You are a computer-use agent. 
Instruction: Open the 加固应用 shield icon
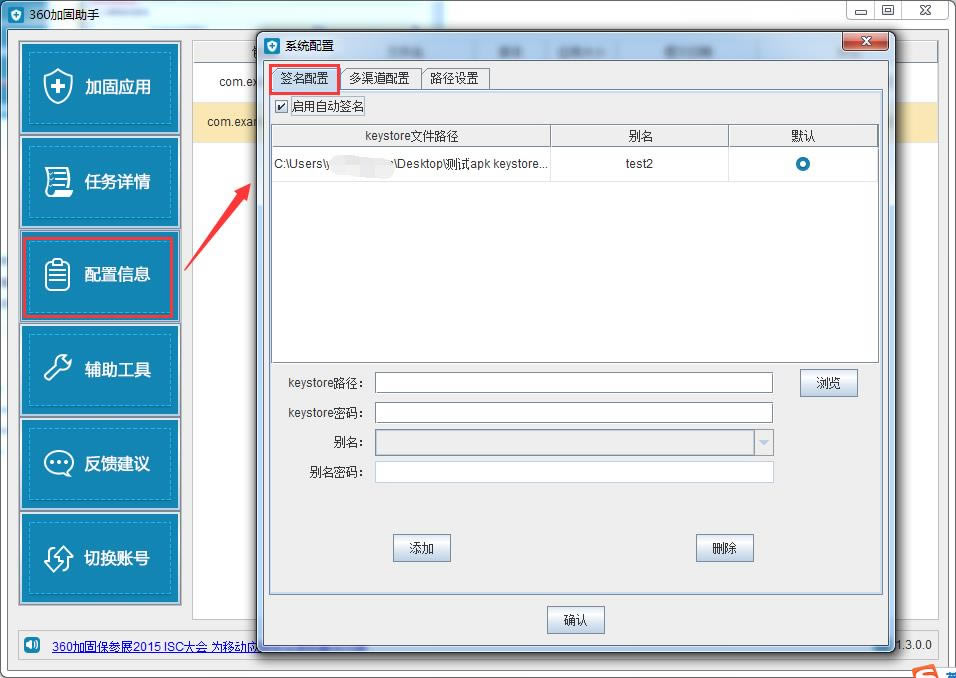tap(58, 86)
